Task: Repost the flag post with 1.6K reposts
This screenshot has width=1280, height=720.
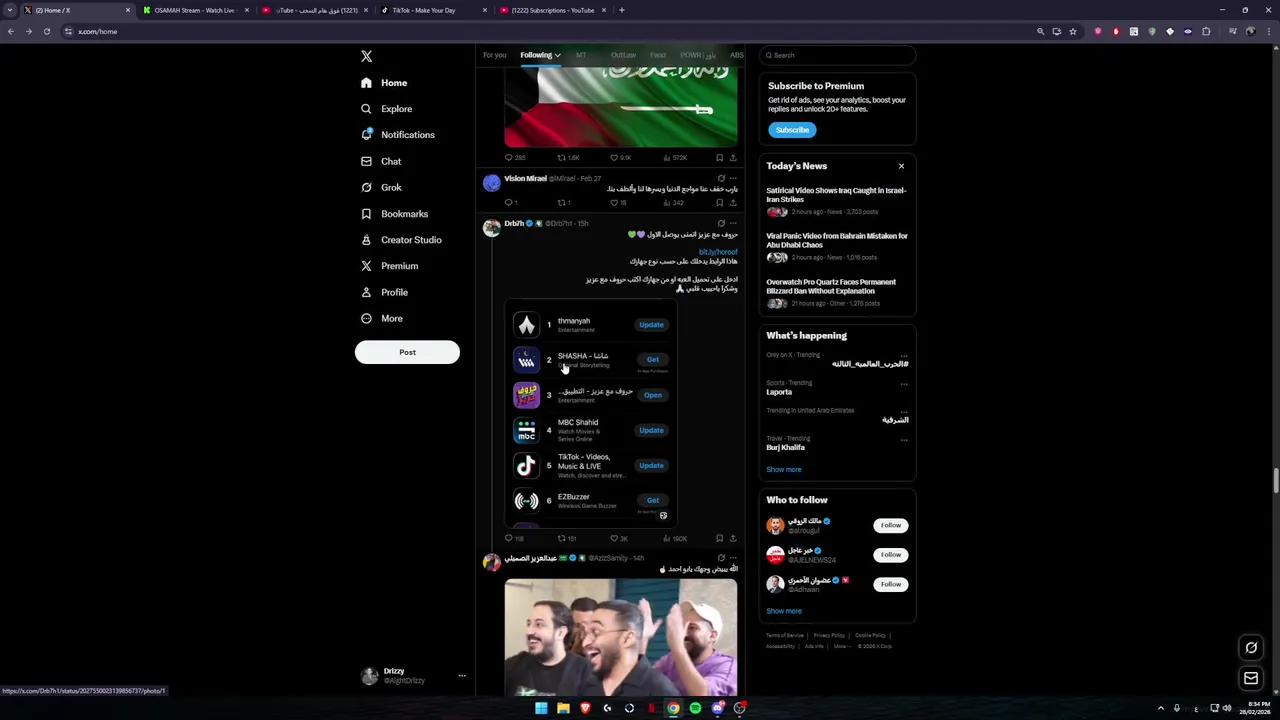Action: click(x=562, y=157)
